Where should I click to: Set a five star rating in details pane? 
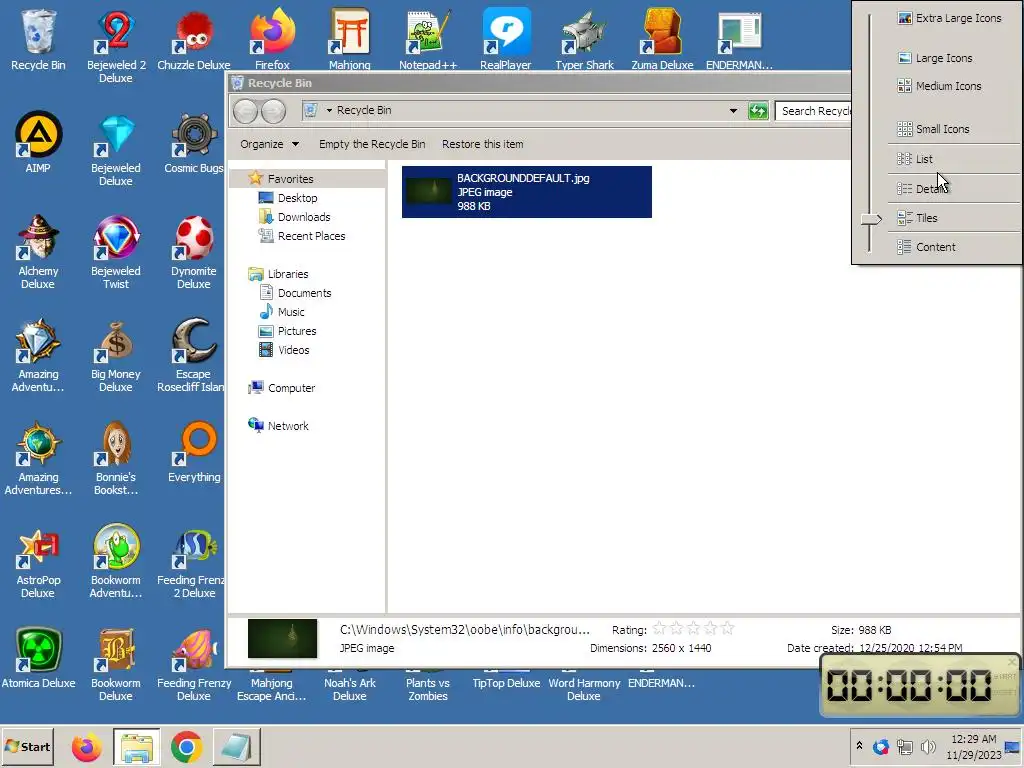[727, 629]
